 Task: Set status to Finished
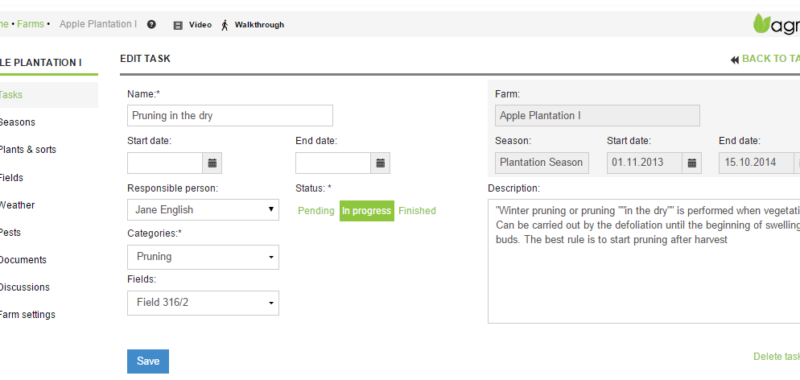click(x=417, y=211)
